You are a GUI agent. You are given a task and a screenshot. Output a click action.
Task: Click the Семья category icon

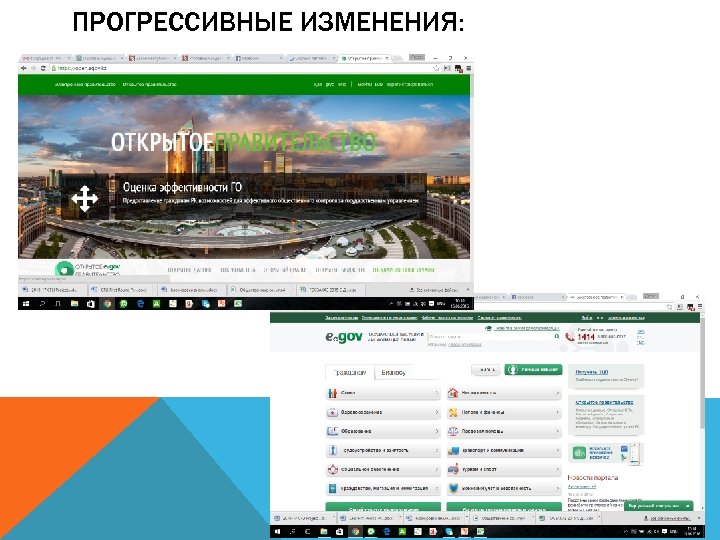tap(332, 393)
